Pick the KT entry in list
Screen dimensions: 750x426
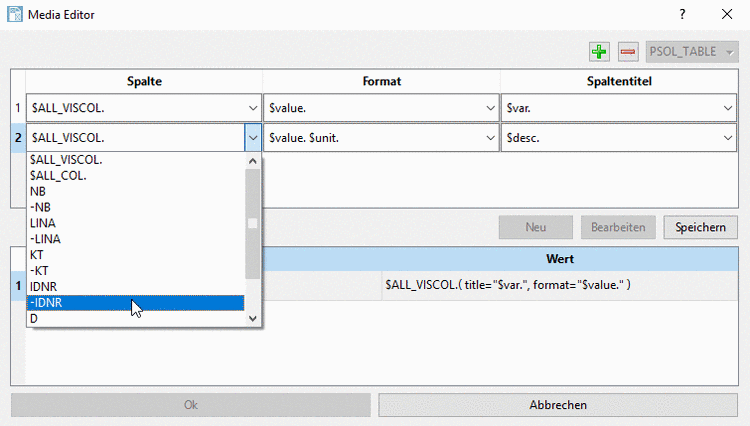135,254
